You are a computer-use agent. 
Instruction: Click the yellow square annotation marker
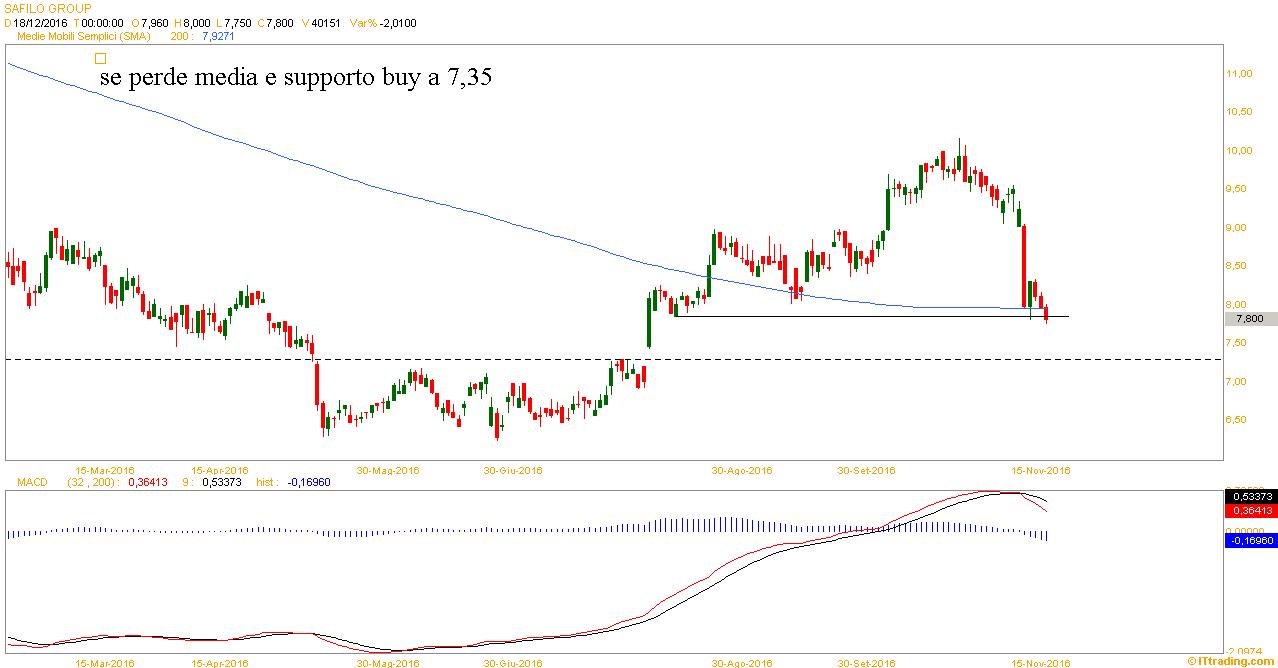[99, 59]
